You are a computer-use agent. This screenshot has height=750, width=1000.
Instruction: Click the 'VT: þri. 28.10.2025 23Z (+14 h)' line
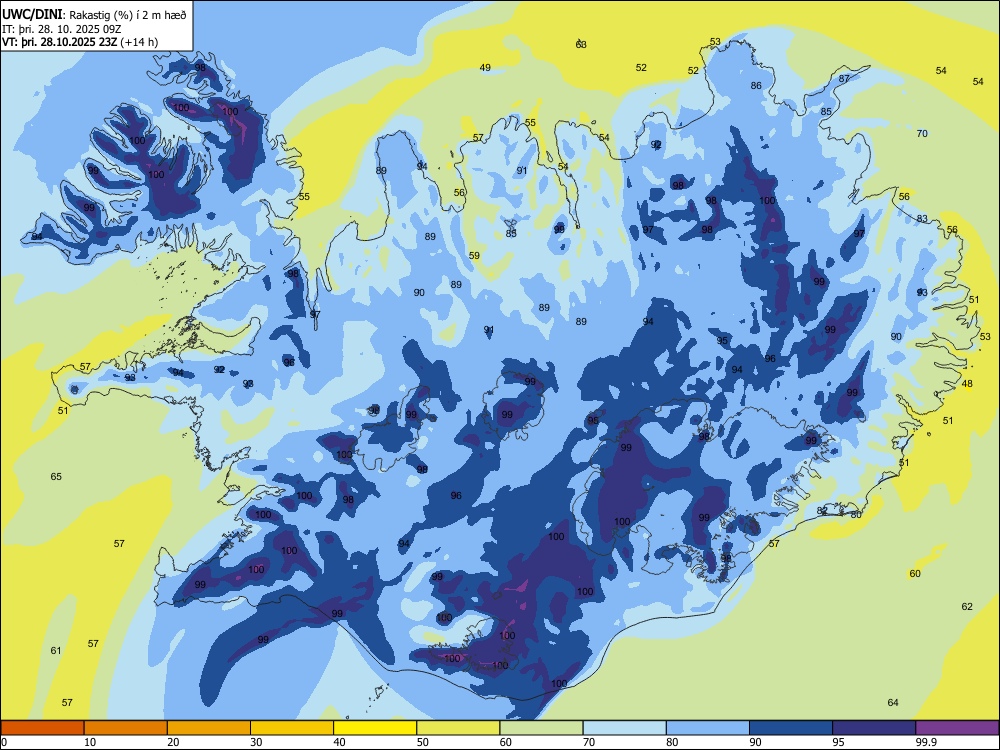click(x=80, y=42)
